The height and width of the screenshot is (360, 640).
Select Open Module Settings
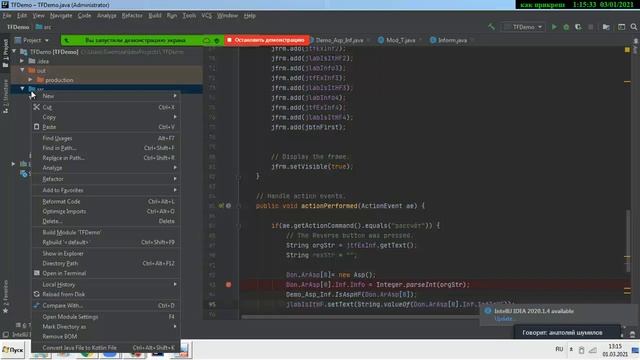(106, 317)
